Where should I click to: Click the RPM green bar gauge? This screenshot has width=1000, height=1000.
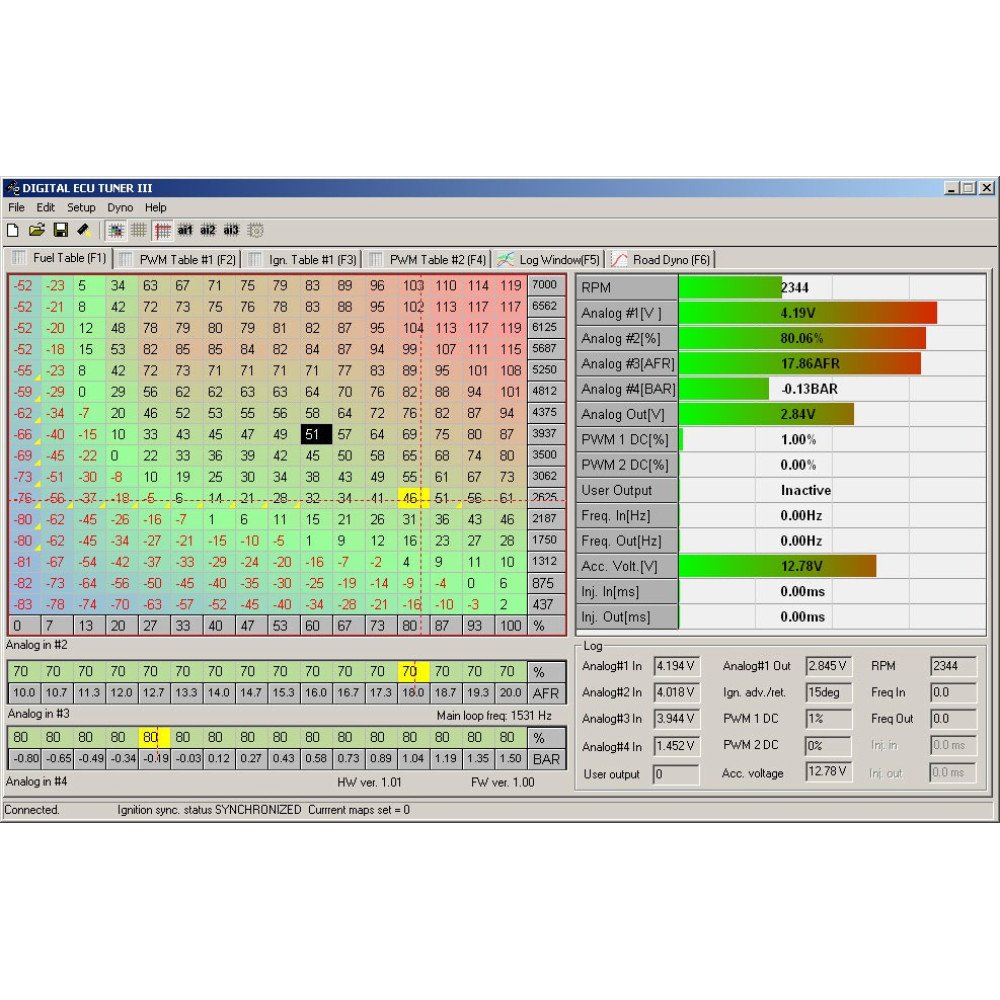tap(730, 288)
